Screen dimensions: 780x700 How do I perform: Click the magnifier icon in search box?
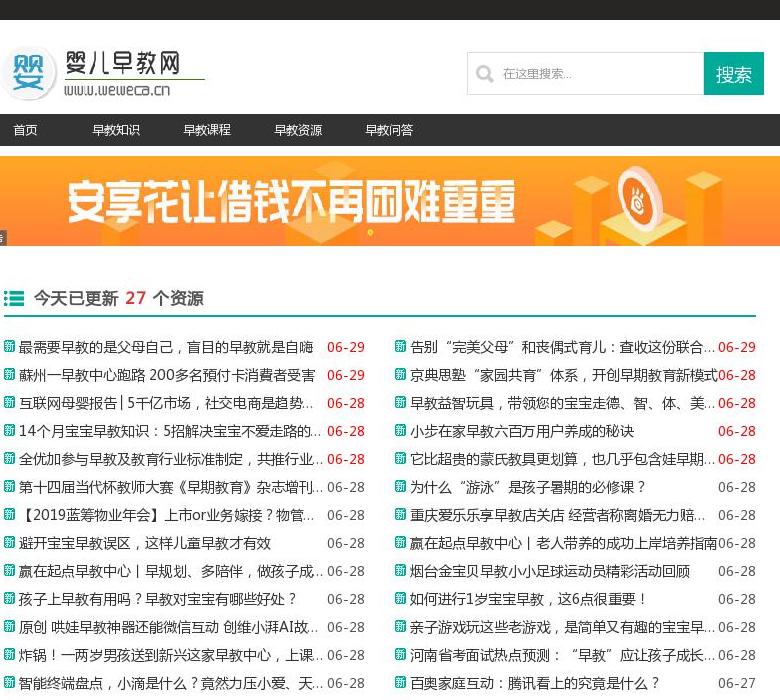coord(484,74)
